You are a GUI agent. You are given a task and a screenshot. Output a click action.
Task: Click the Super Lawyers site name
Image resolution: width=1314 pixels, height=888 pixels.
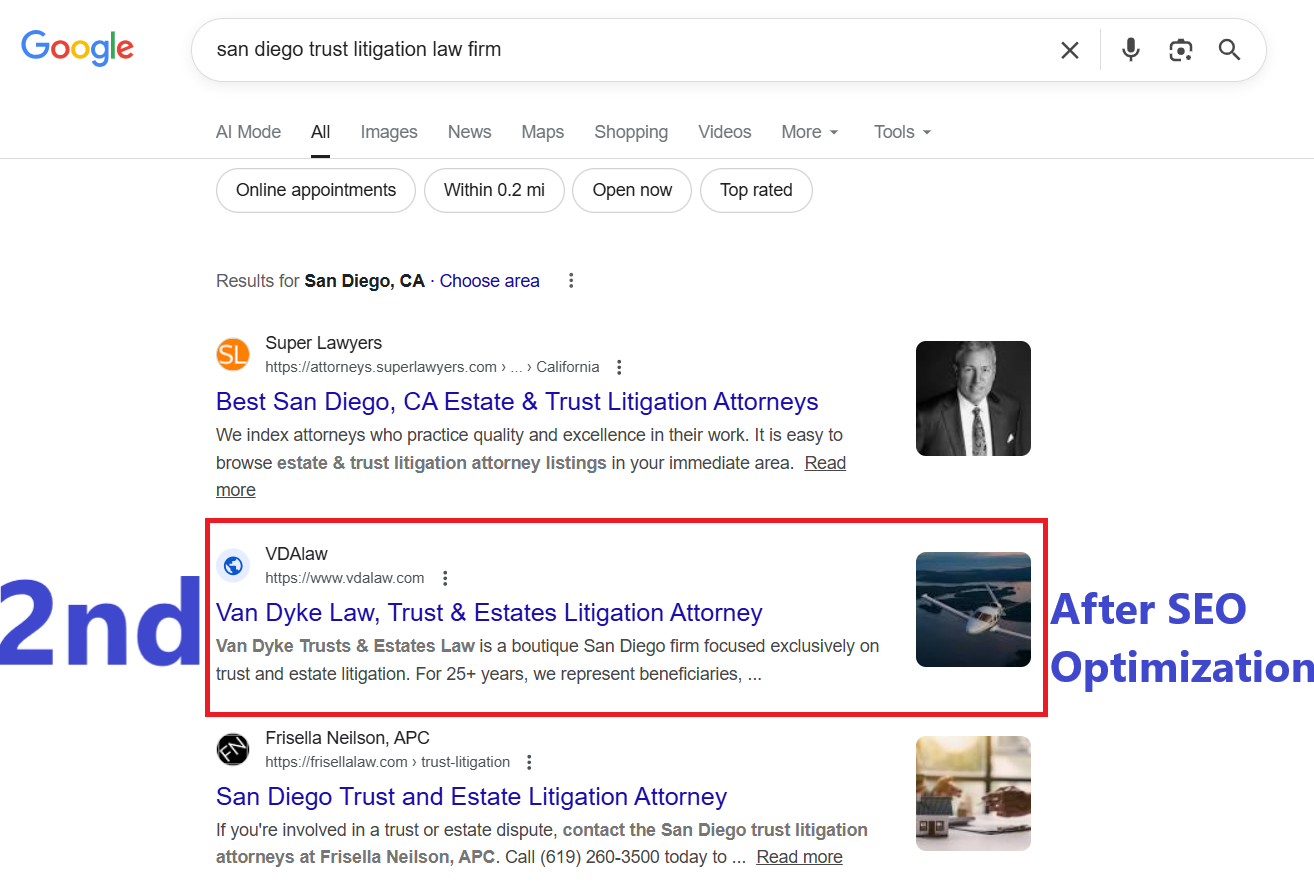[323, 343]
